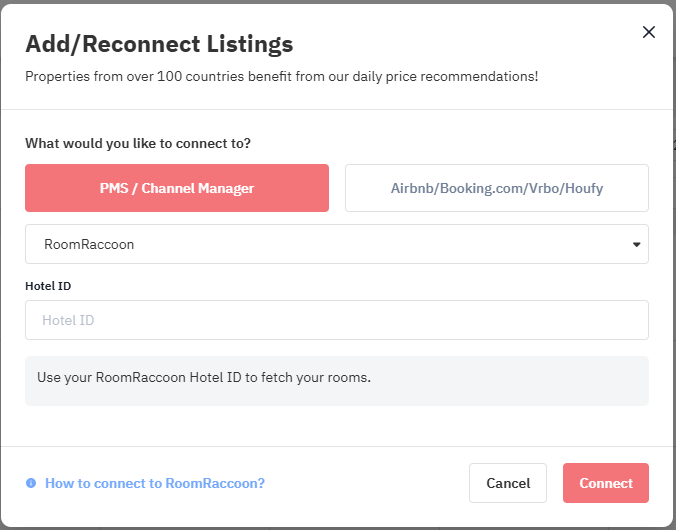The image size is (676, 530).
Task: Focus the Hotel ID input field
Action: click(x=337, y=320)
